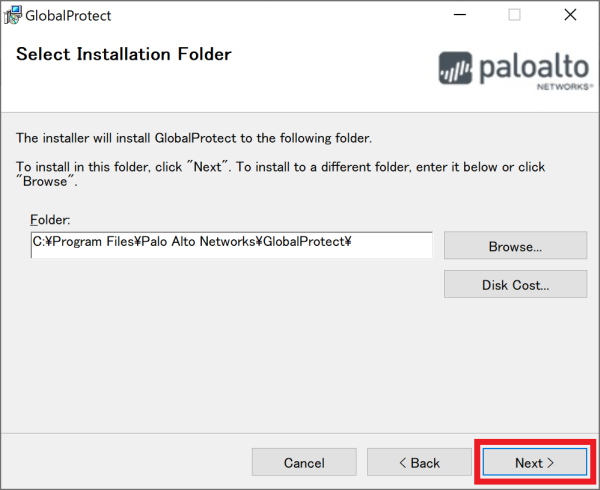Viewport: 600px width, 490px height.
Task: Cancel the installation
Action: tap(304, 463)
